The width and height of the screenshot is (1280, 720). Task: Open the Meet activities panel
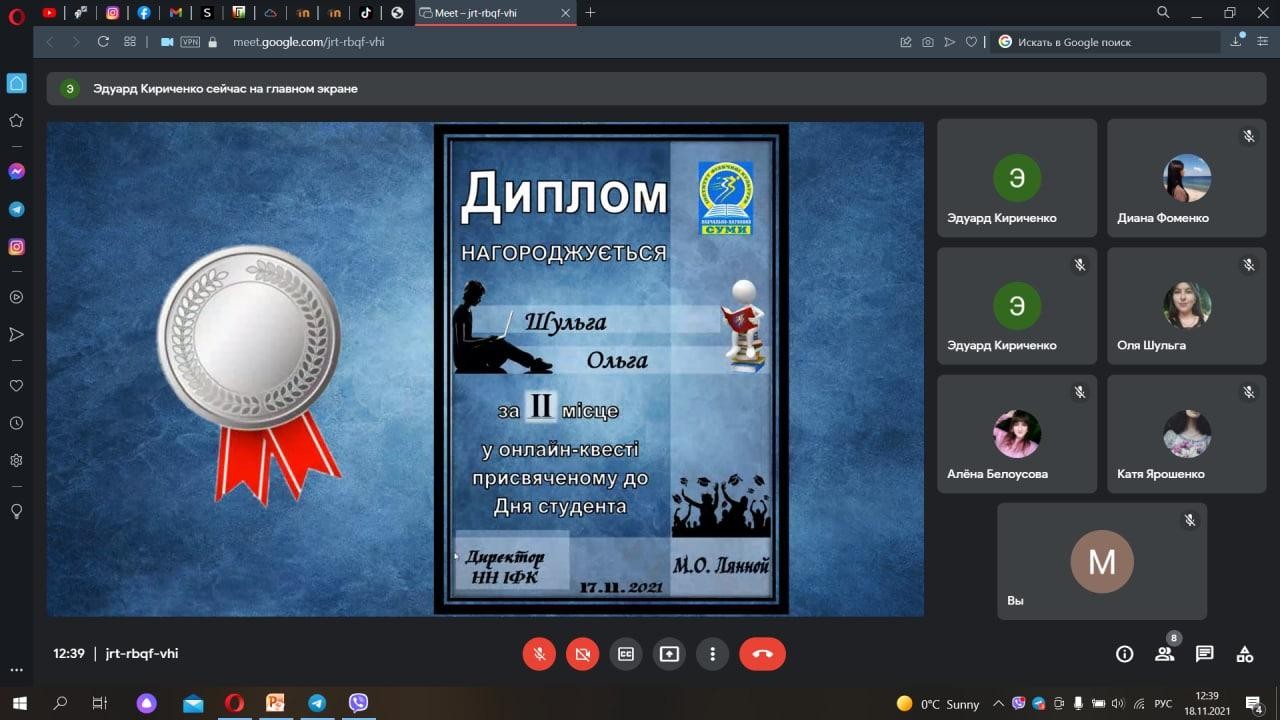coord(1245,654)
